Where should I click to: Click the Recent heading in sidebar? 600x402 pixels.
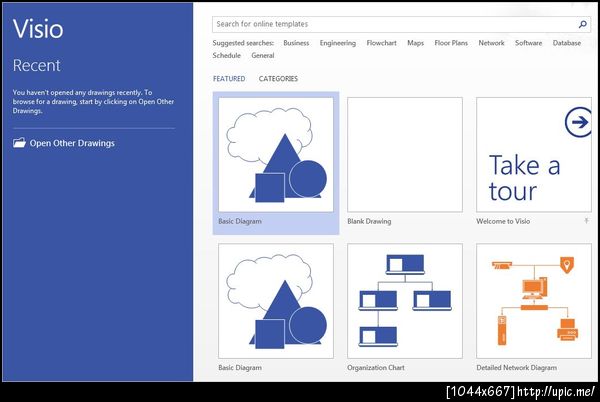coord(36,65)
